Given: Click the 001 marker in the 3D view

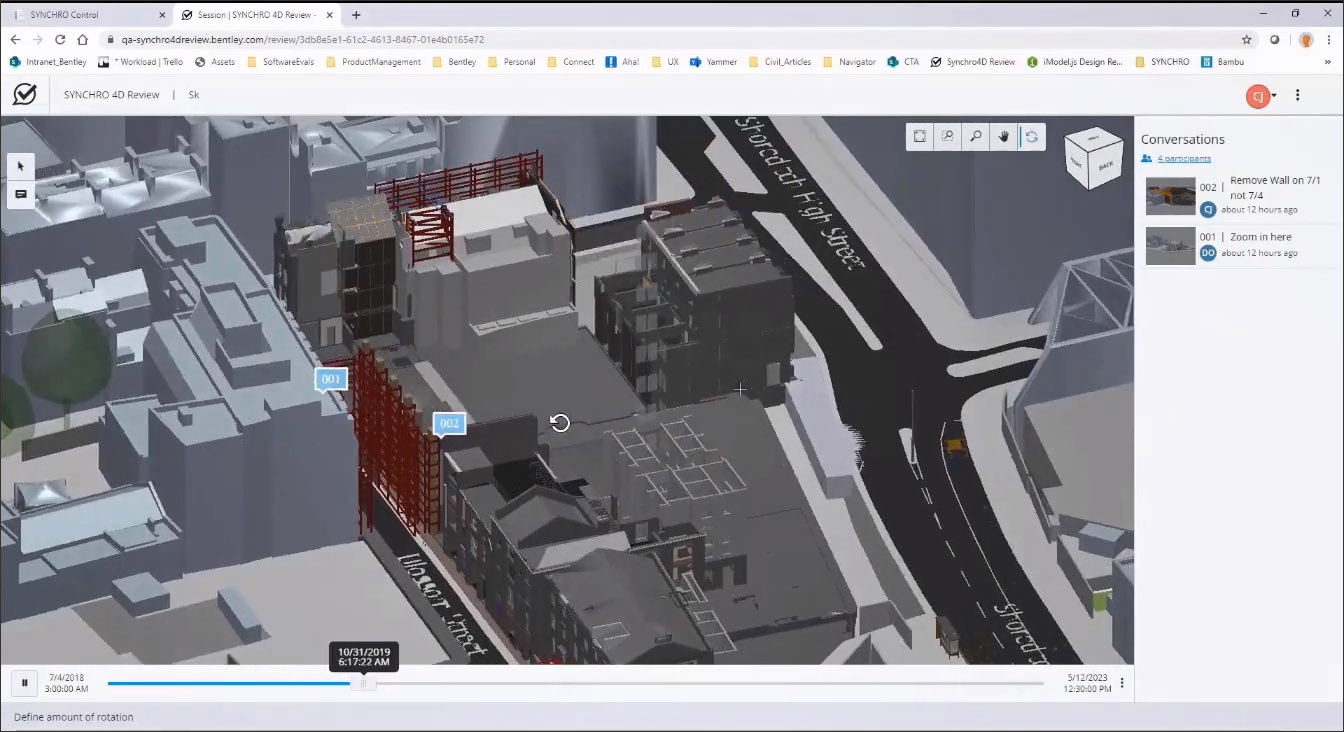Looking at the screenshot, I should pyautogui.click(x=331, y=379).
